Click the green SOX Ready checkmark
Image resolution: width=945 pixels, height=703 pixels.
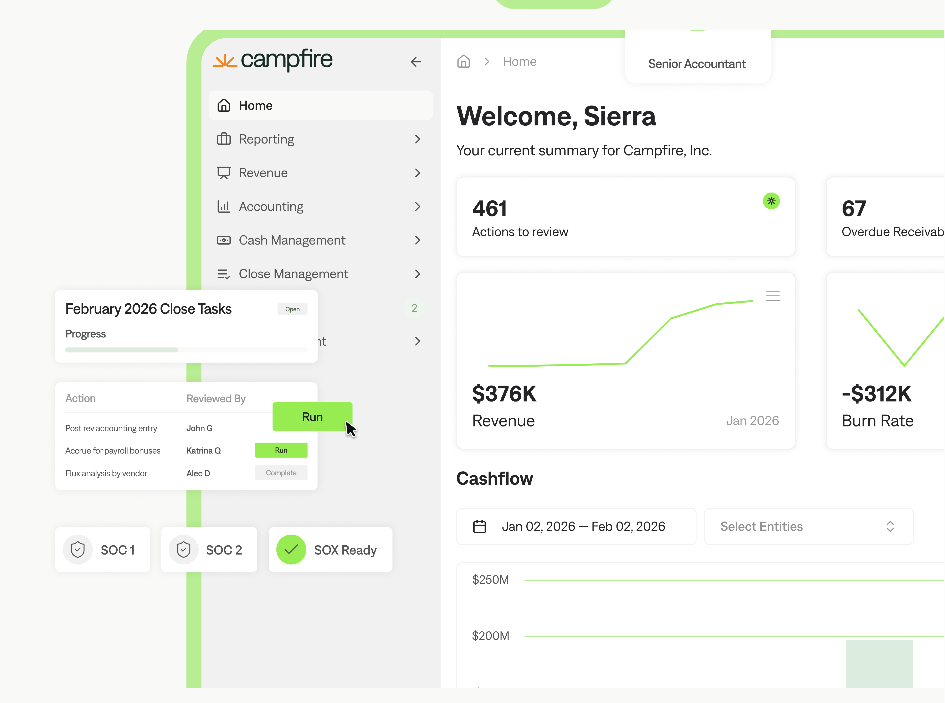click(291, 550)
